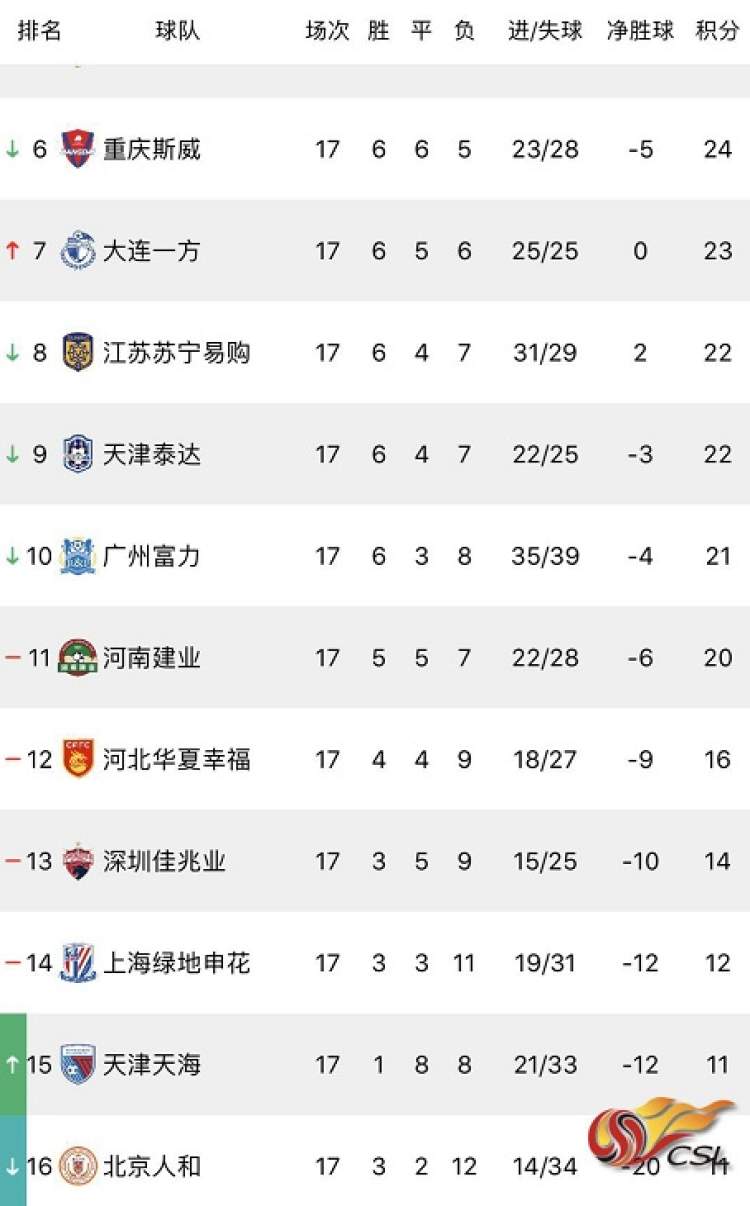Click the 大连一方 club logo
Image resolution: width=750 pixels, height=1206 pixels.
coord(77,250)
